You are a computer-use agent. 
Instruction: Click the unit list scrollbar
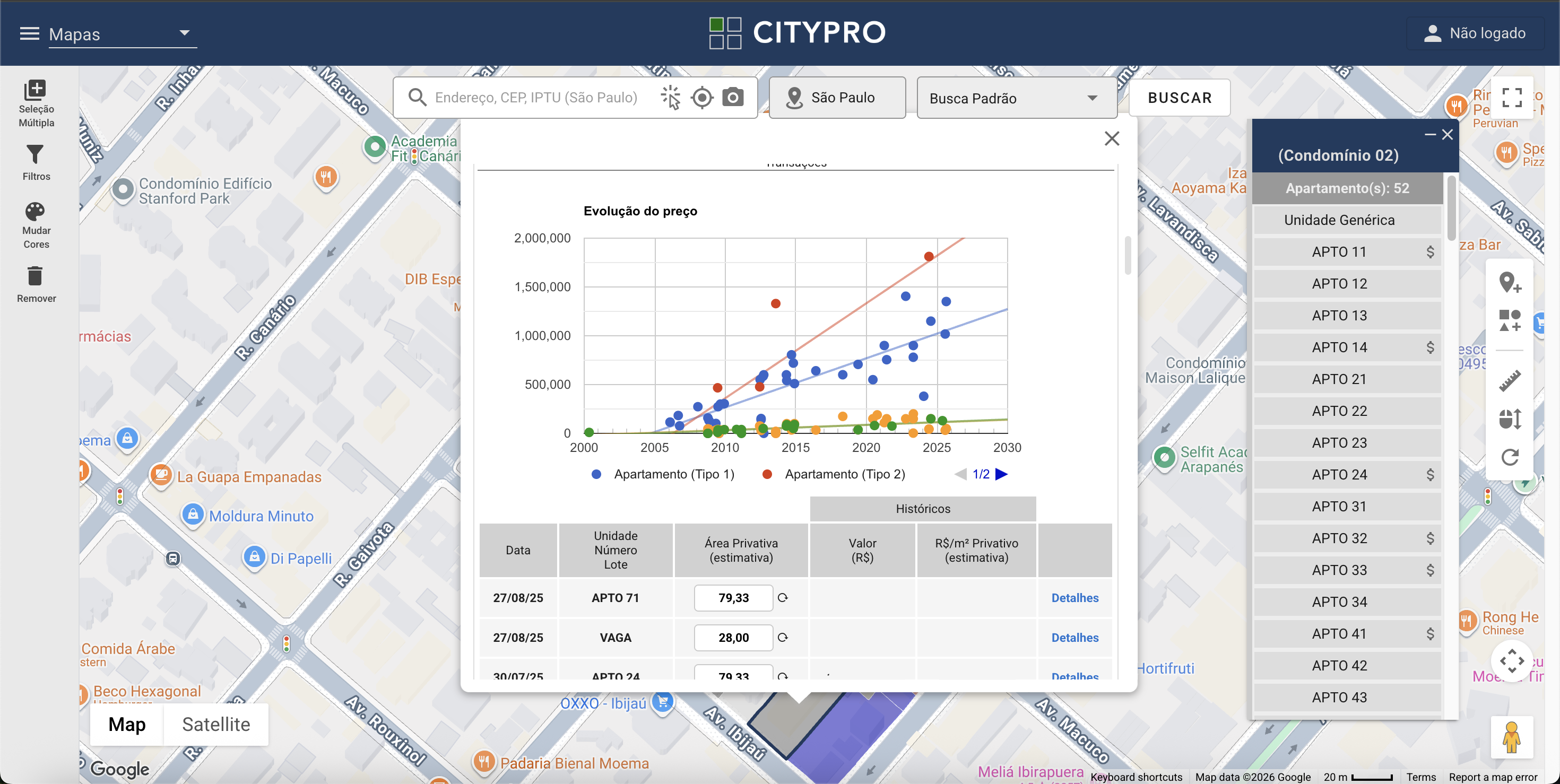1451,207
